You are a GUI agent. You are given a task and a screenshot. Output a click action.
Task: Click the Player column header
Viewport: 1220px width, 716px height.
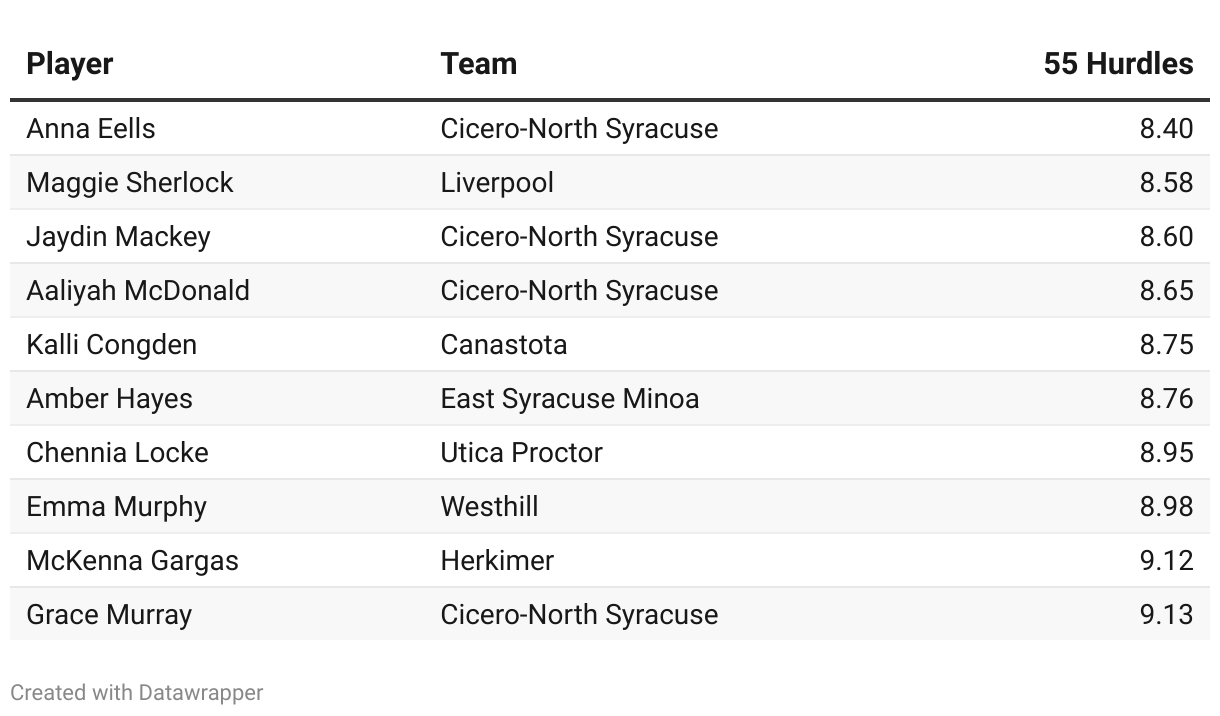tap(69, 64)
